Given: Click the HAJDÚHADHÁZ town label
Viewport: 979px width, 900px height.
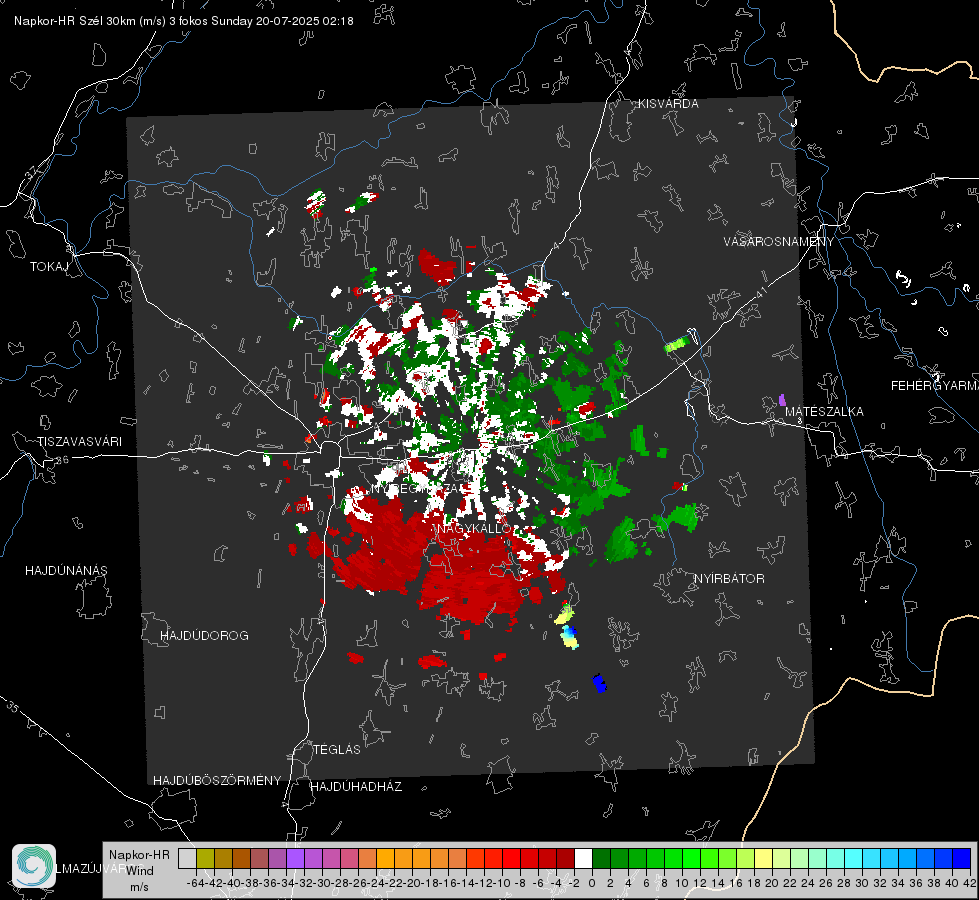Looking at the screenshot, I should (x=356, y=787).
